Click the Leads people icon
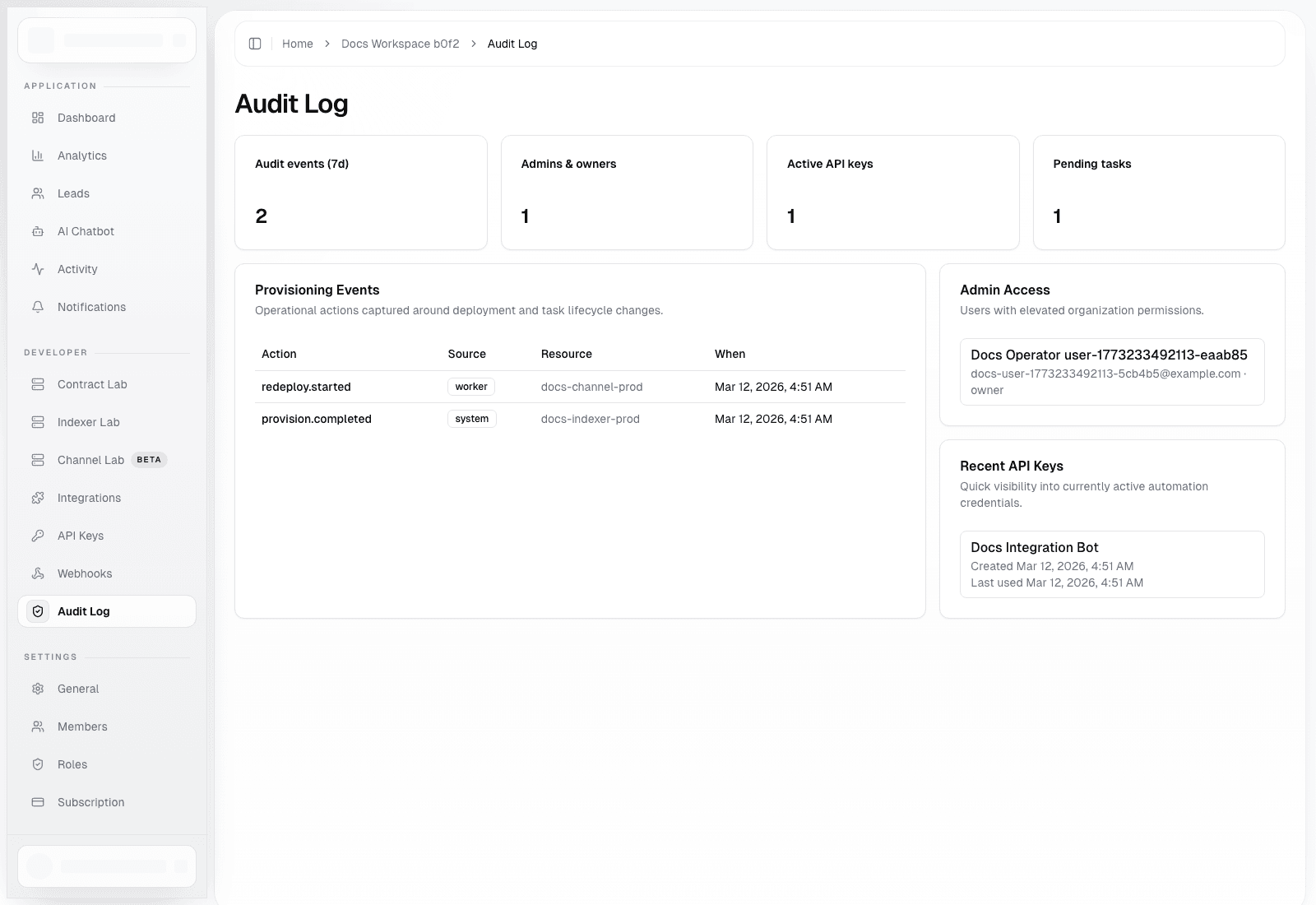Viewport: 1316px width, 905px height. 38,193
